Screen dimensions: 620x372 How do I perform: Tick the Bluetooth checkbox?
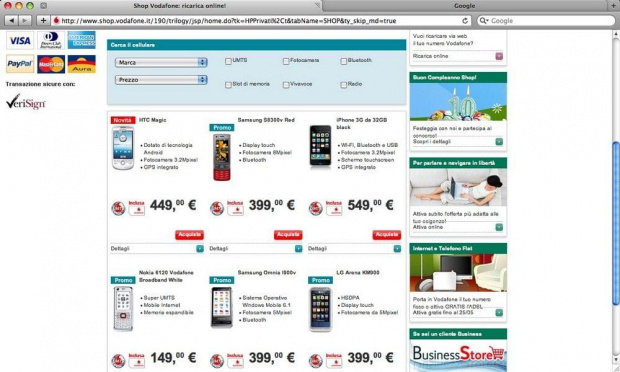(x=344, y=61)
